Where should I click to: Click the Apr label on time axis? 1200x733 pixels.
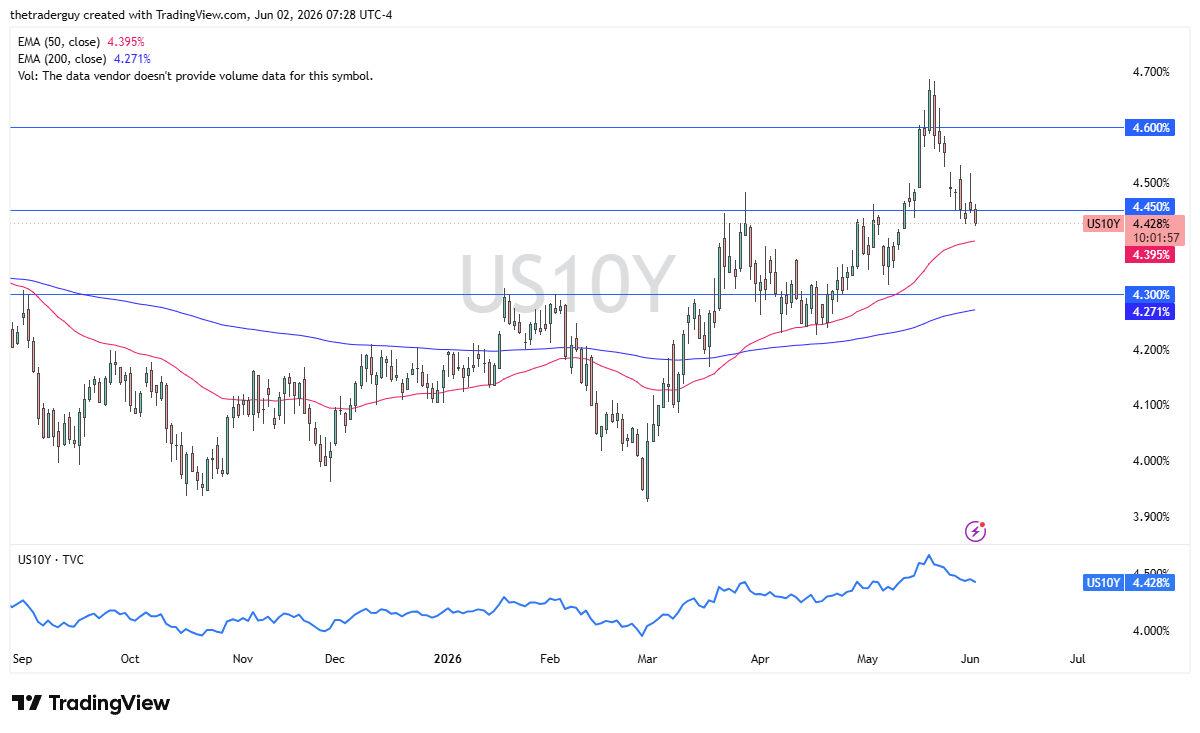(x=761, y=659)
